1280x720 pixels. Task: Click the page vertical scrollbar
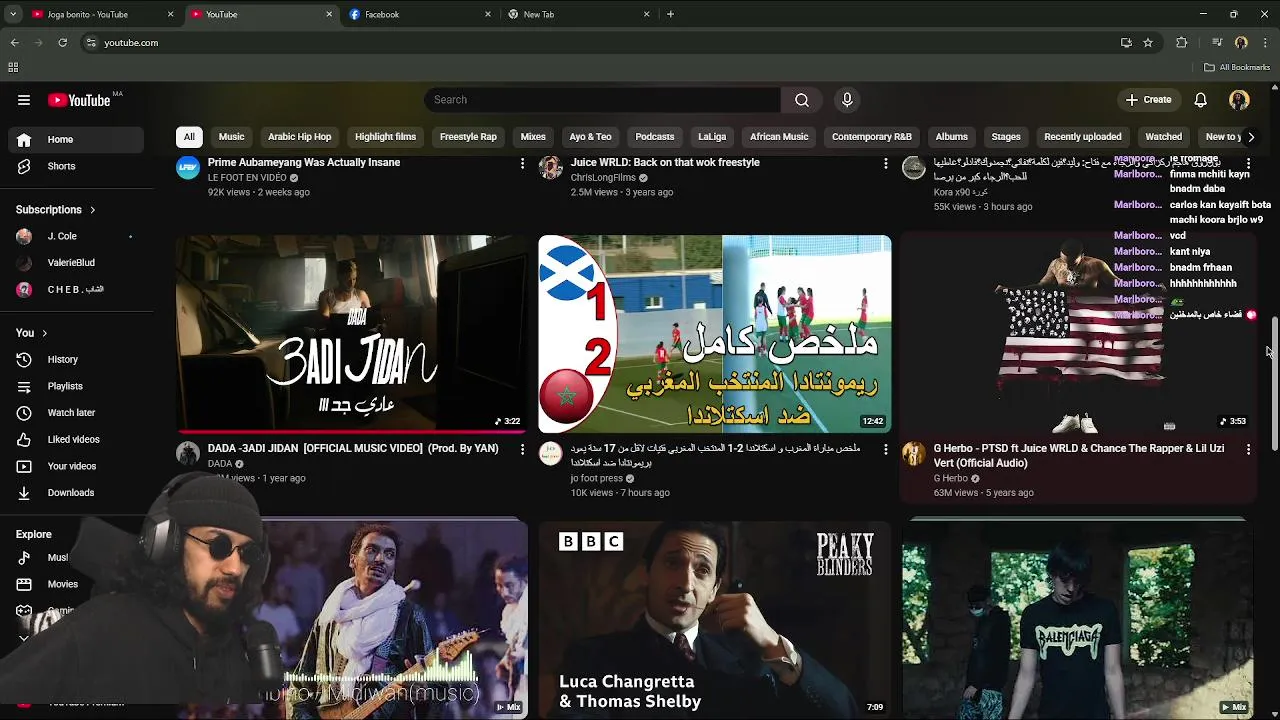point(1274,383)
